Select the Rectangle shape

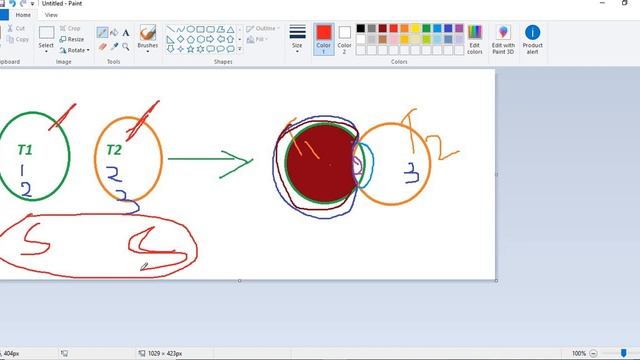click(200, 29)
